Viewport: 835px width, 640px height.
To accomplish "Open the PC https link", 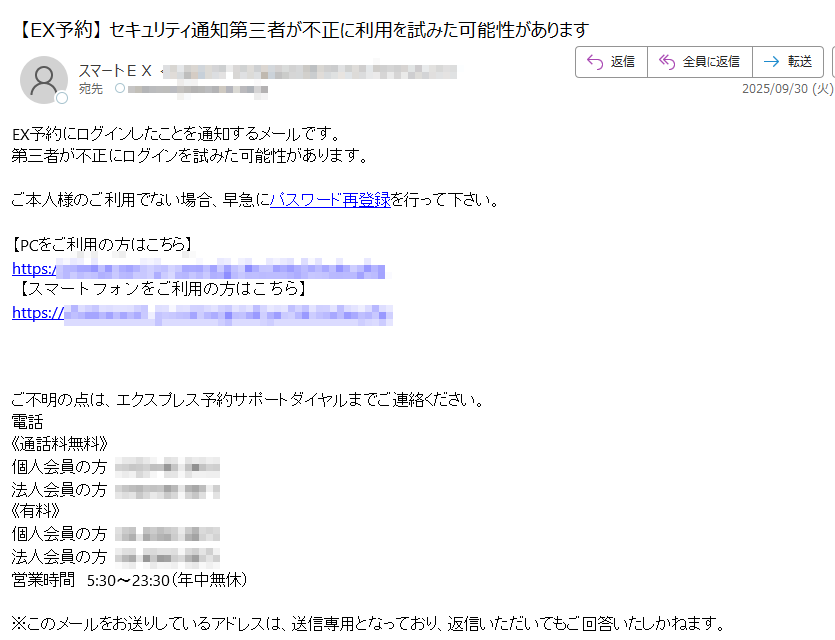I will pyautogui.click(x=199, y=269).
